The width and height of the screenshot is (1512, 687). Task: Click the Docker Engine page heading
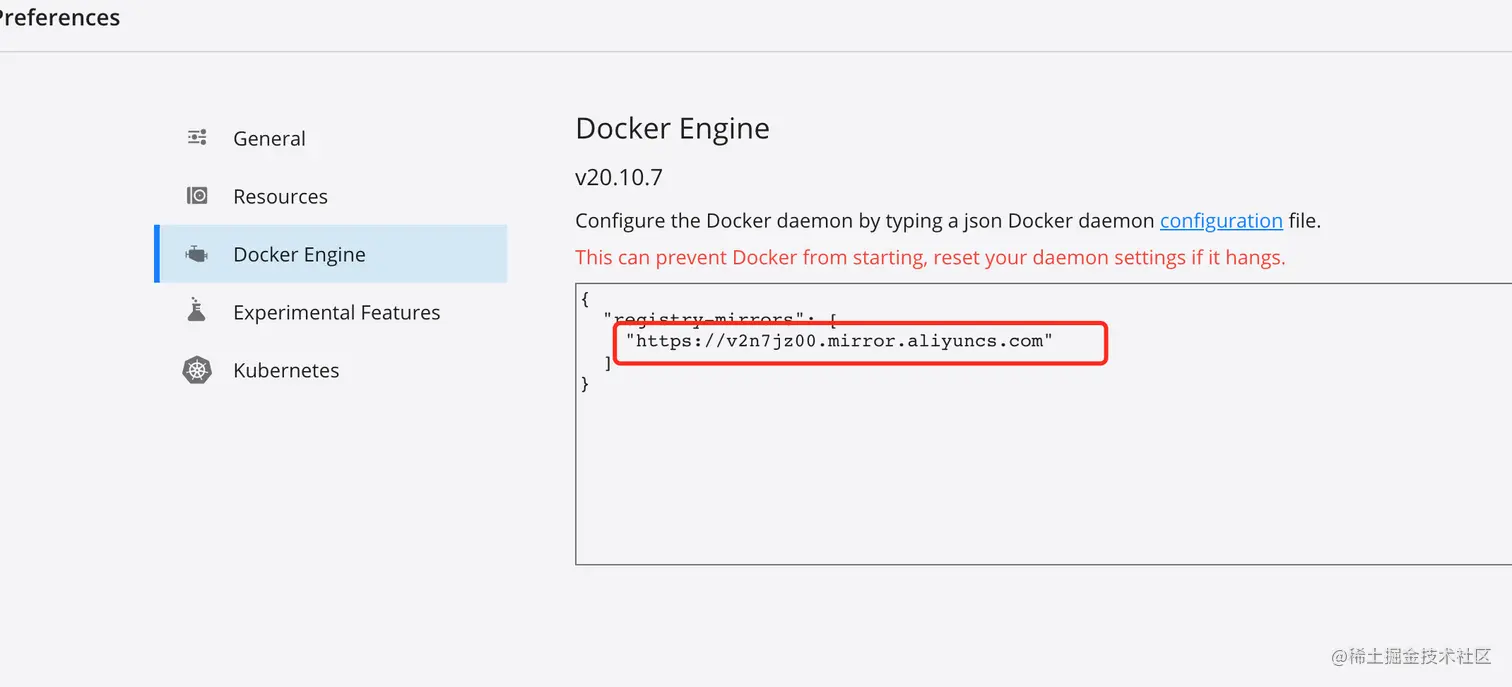672,129
